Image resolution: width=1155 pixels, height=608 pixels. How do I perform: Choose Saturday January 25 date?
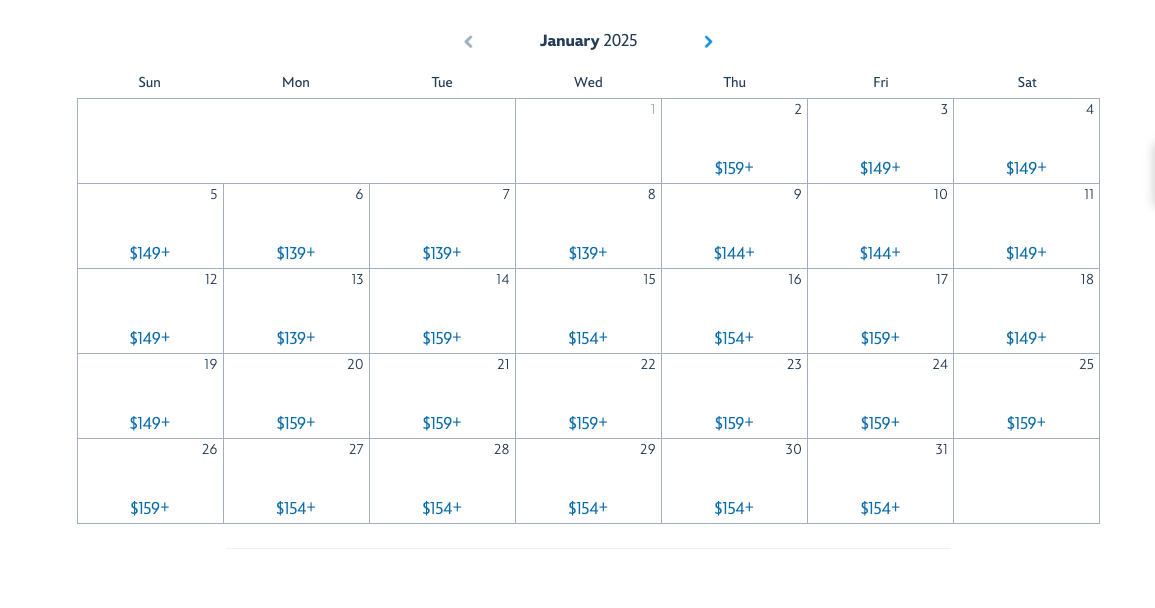(1026, 396)
